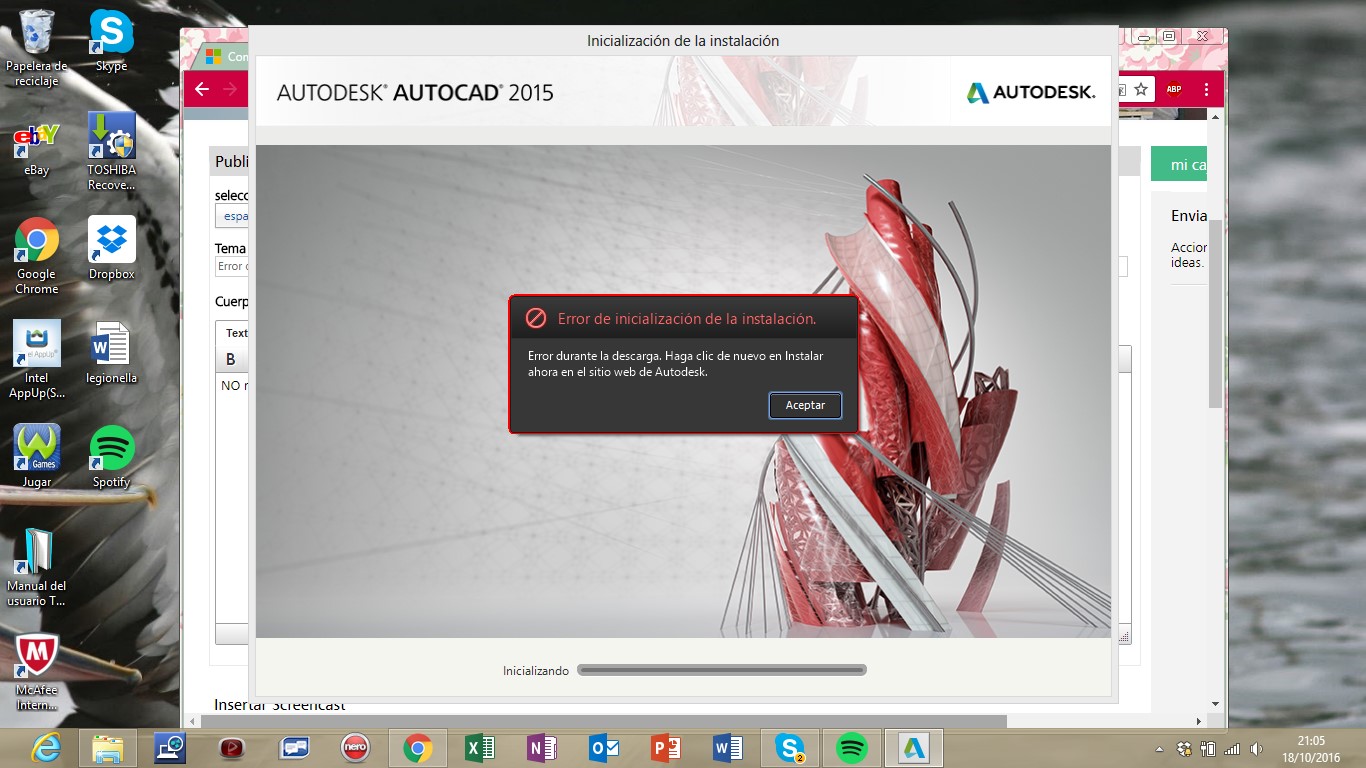Select the McAfee Internet Security desktop icon
The height and width of the screenshot is (768, 1366).
[x=37, y=672]
